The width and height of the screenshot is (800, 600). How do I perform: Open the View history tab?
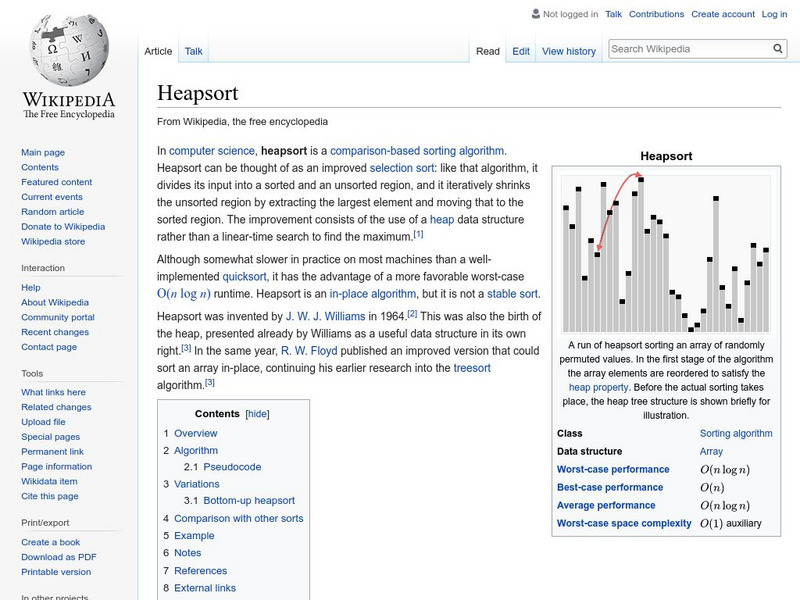tap(568, 51)
